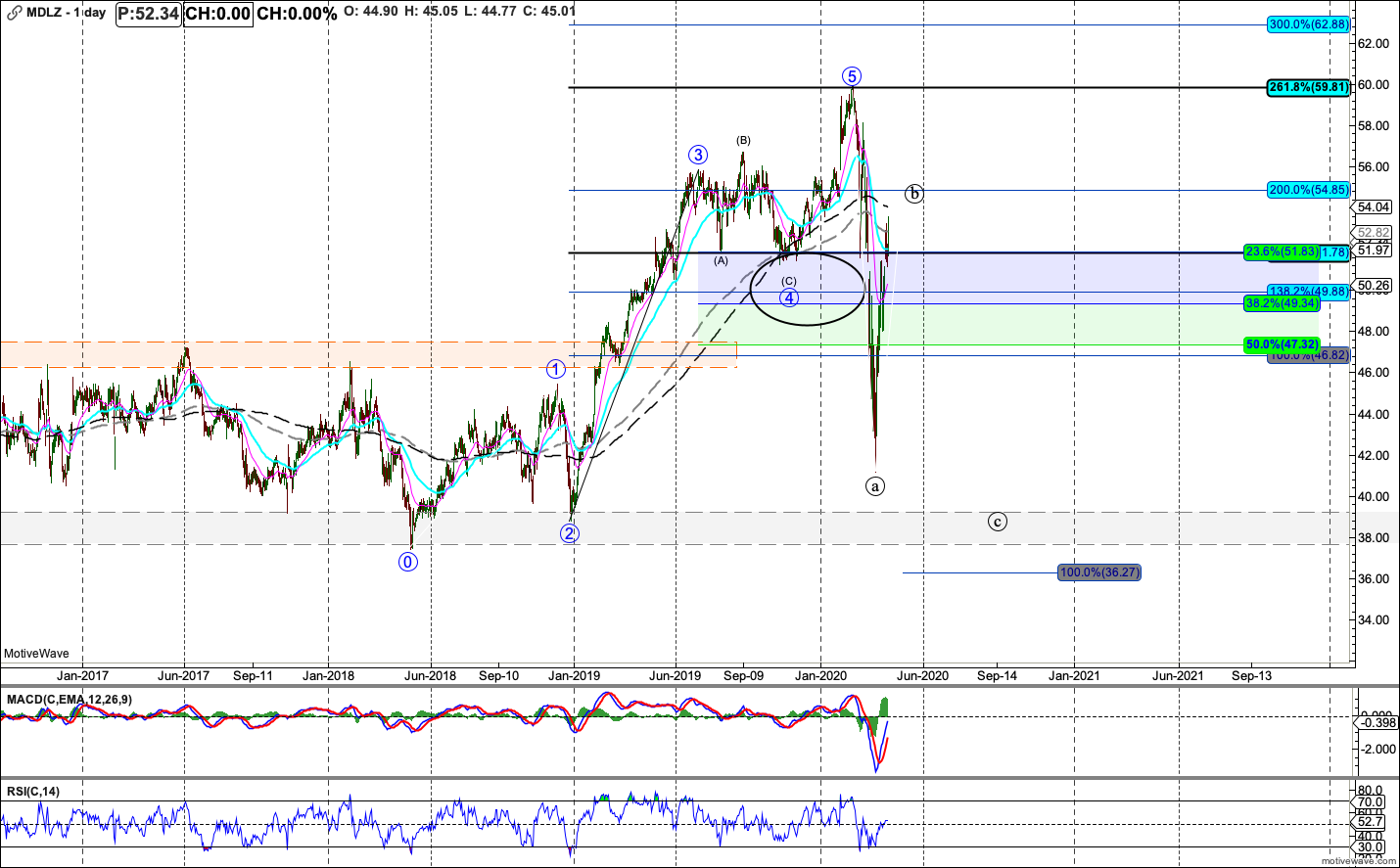Click the Sep-13 date on time axis
Image resolution: width=1400 pixels, height=868 pixels.
coord(1252,676)
